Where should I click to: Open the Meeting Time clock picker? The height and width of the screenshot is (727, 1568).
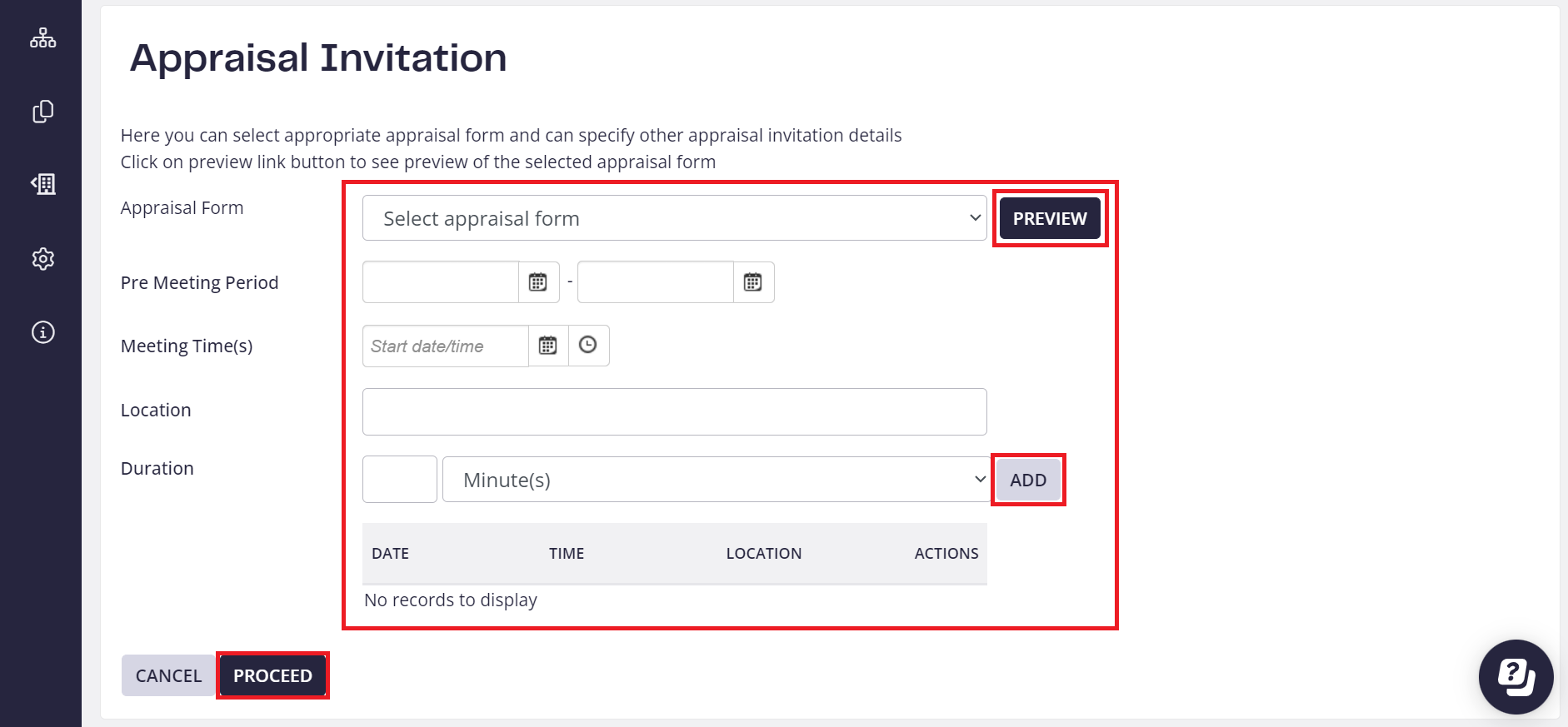coord(588,346)
